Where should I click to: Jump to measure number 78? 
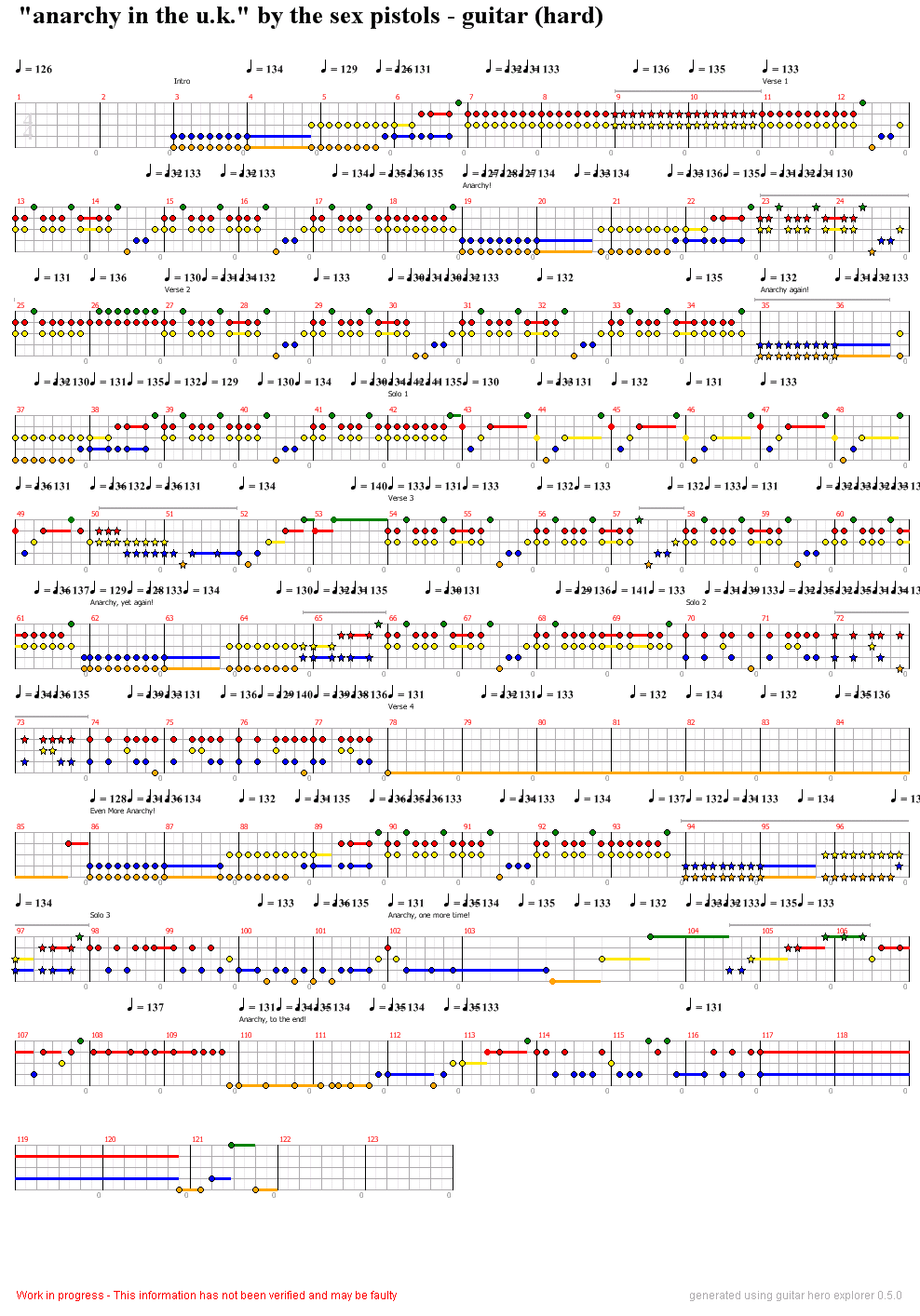(393, 722)
